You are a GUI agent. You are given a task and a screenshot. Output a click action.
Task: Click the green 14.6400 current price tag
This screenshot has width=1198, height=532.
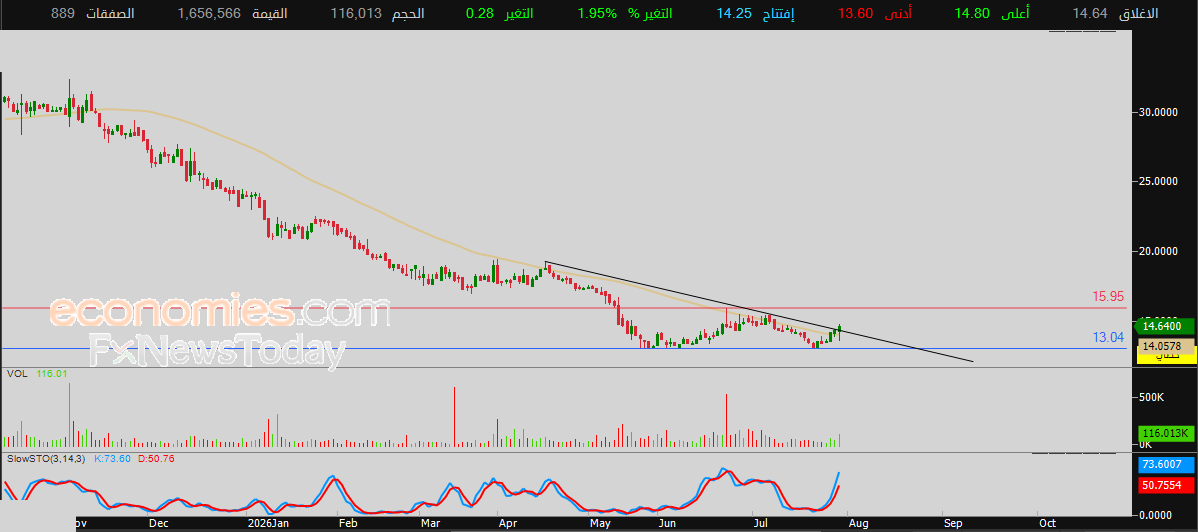tap(1164, 326)
